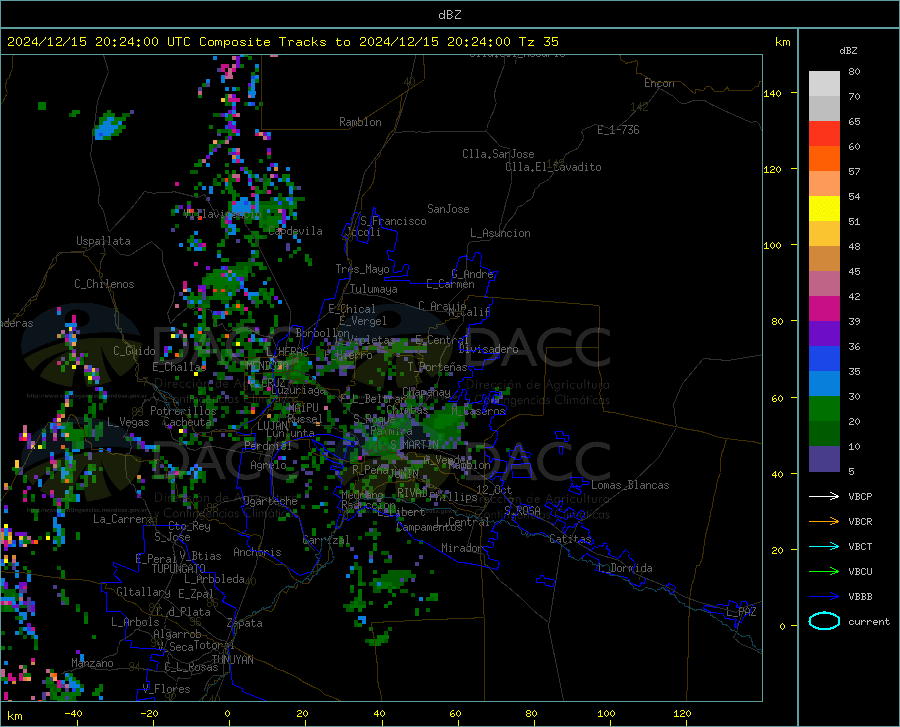Viewport: 900px width, 727px height.
Task: Click the Carrizal place label
Action: pos(326,540)
